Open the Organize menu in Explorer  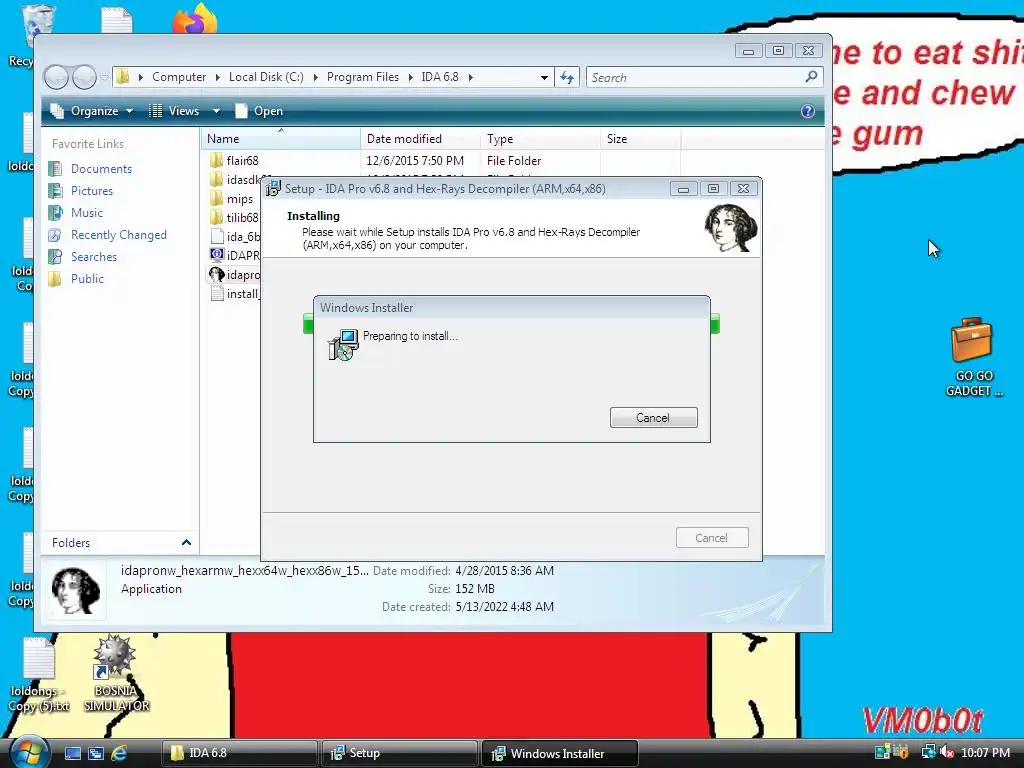(92, 111)
